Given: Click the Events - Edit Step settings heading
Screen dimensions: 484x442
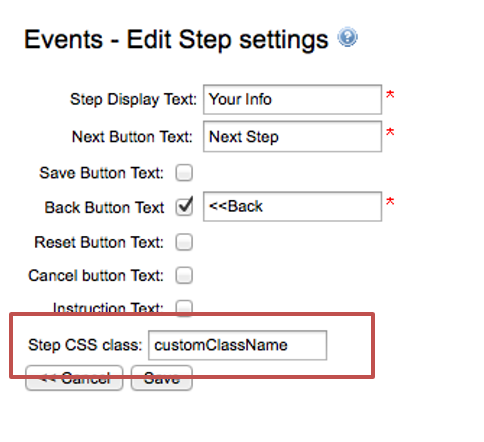Looking at the screenshot, I should [176, 40].
